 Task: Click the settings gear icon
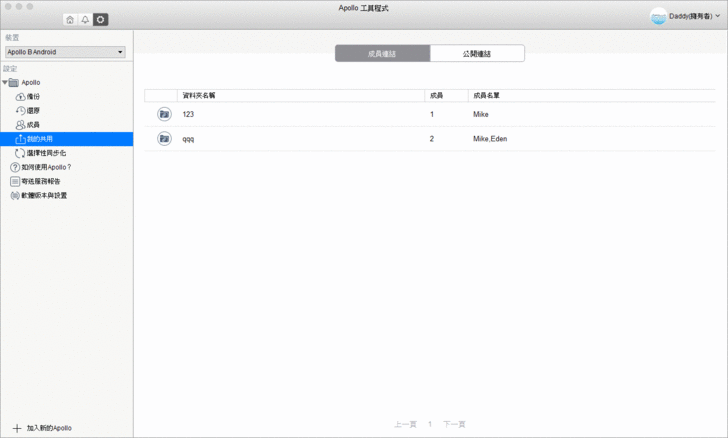[100, 20]
